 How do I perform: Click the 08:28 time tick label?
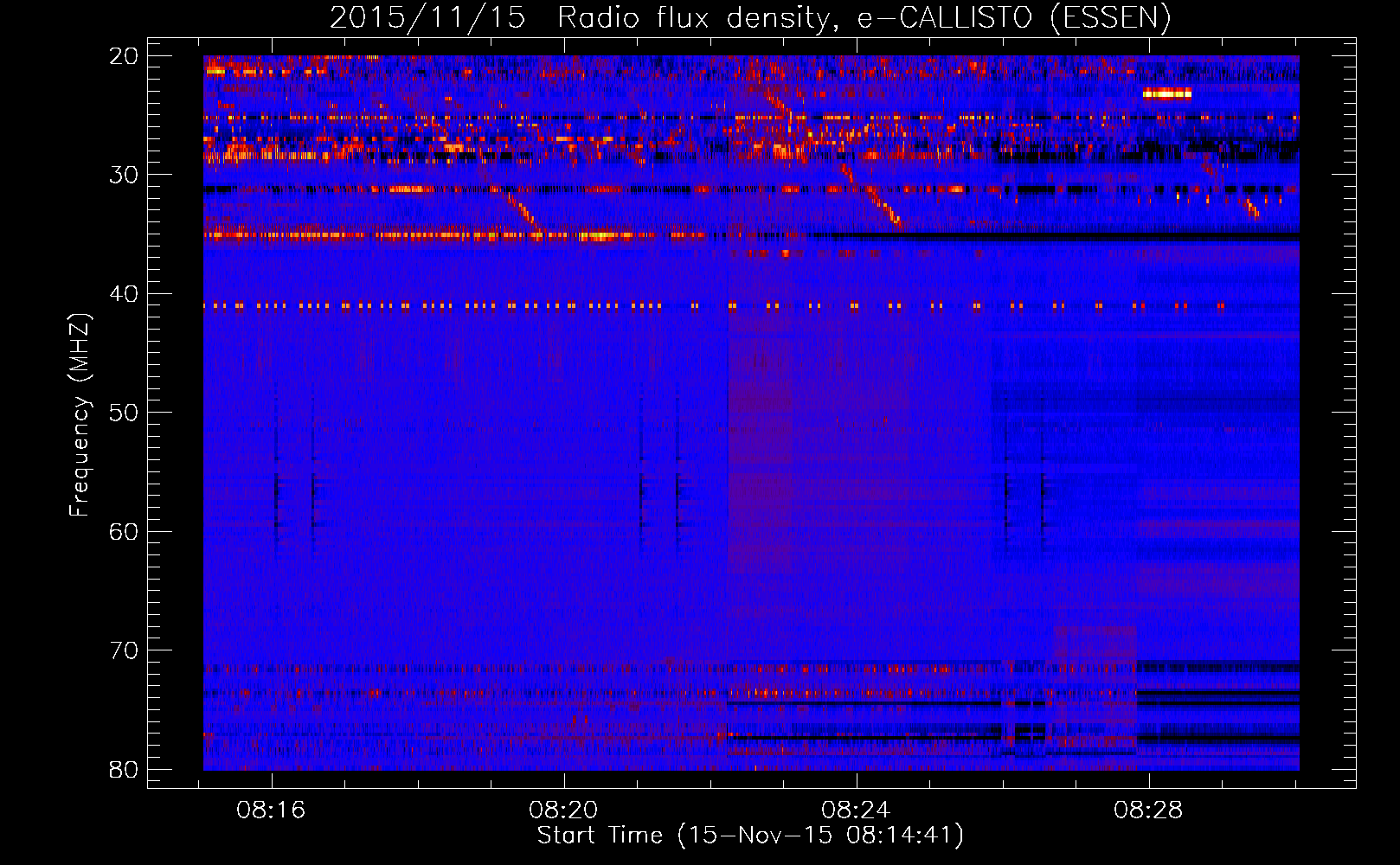pyautogui.click(x=1148, y=811)
